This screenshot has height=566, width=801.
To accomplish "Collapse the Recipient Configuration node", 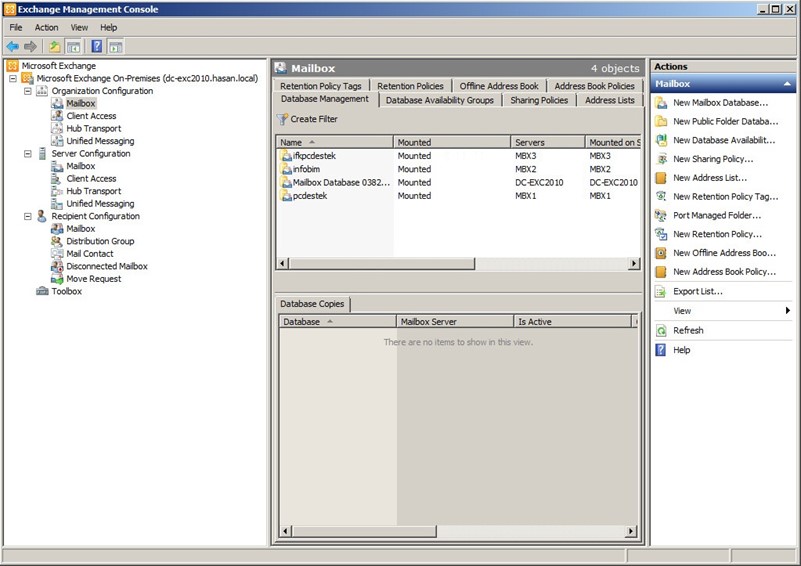I will (x=28, y=216).
